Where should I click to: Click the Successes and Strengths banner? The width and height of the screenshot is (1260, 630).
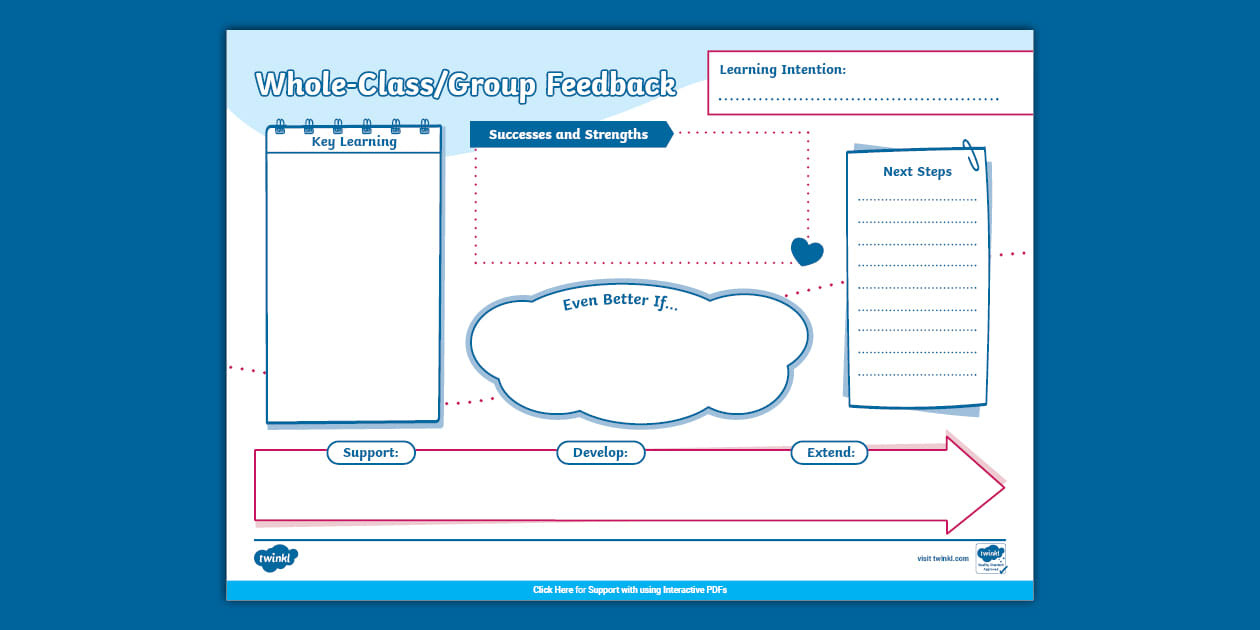[x=569, y=135]
